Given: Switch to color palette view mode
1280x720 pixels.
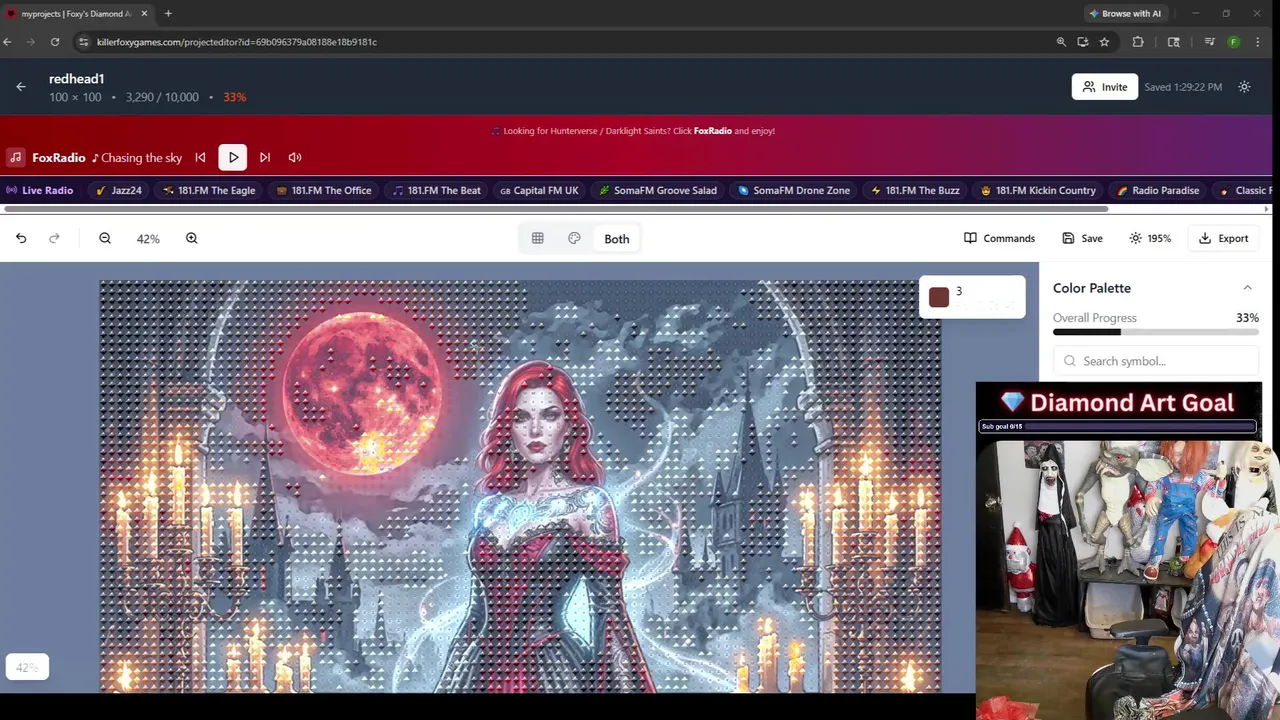Looking at the screenshot, I should (x=574, y=238).
